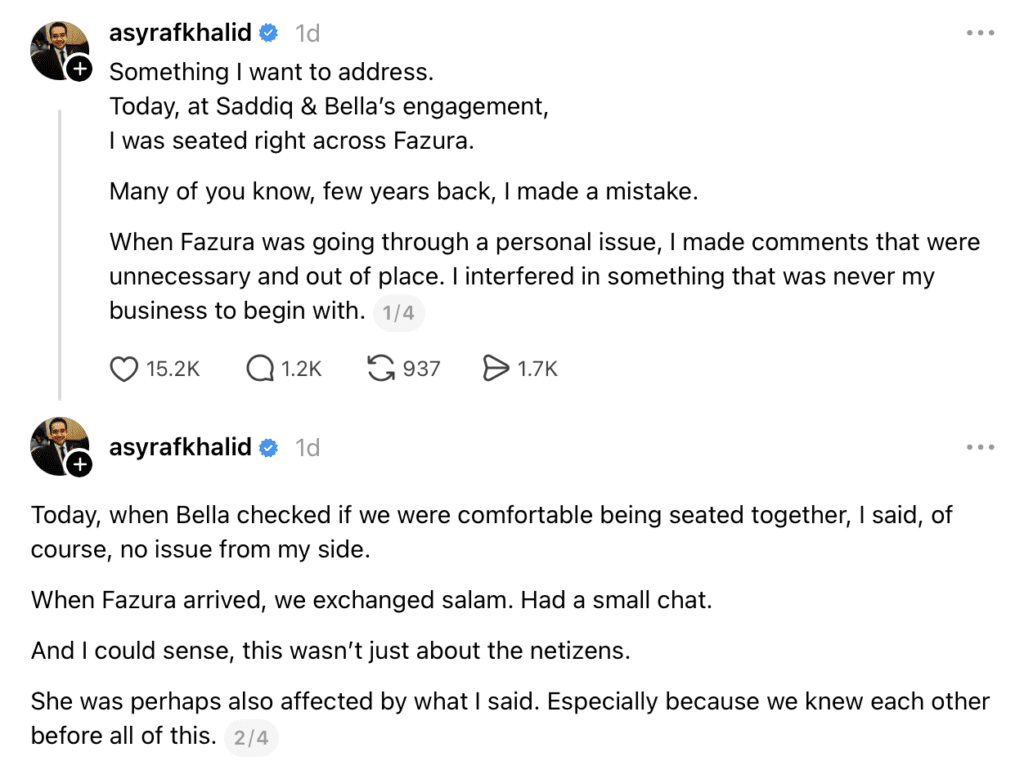Repost the first thread post

(x=381, y=369)
